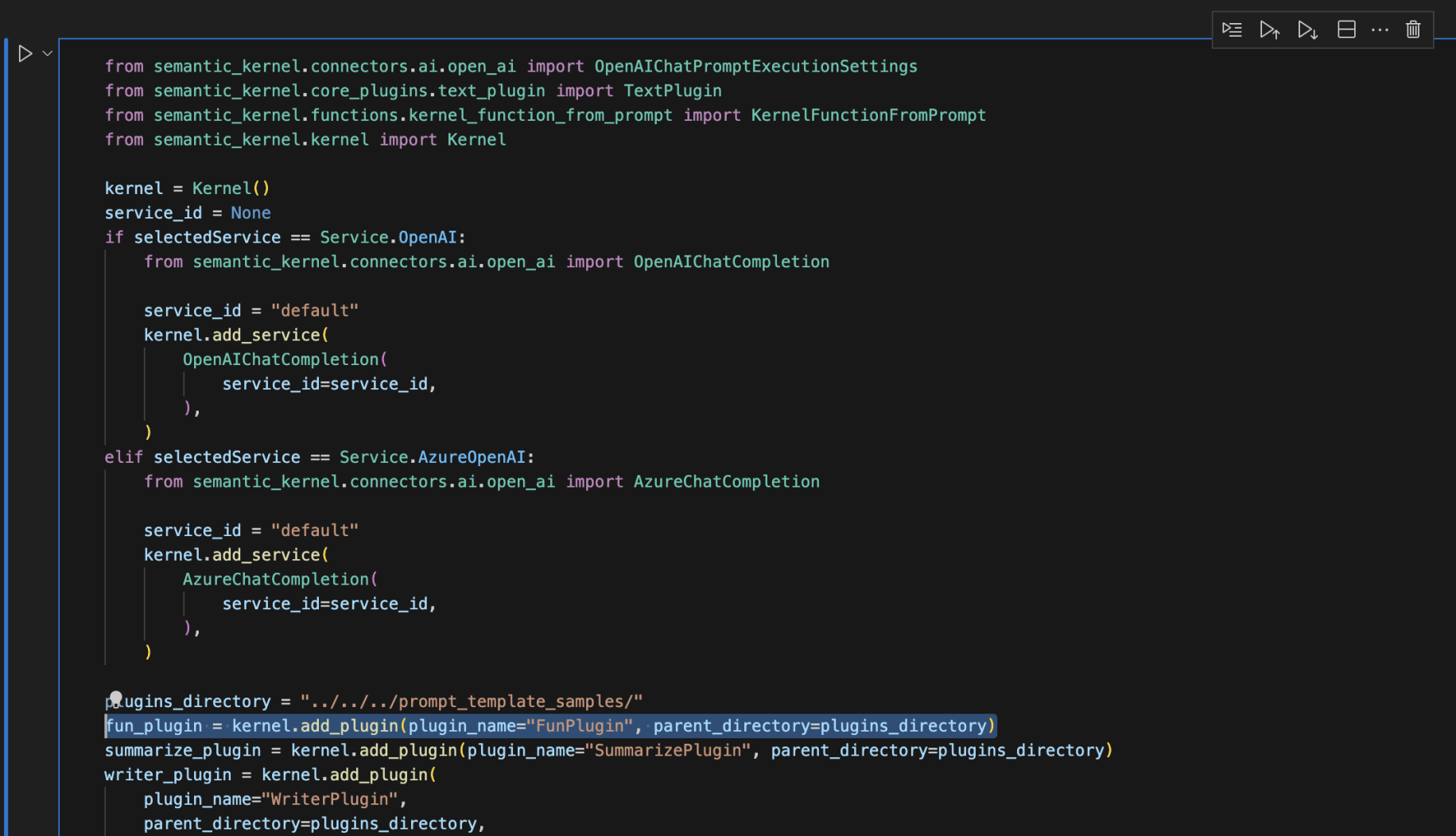Open the More Actions ellipsis menu

click(x=1380, y=30)
